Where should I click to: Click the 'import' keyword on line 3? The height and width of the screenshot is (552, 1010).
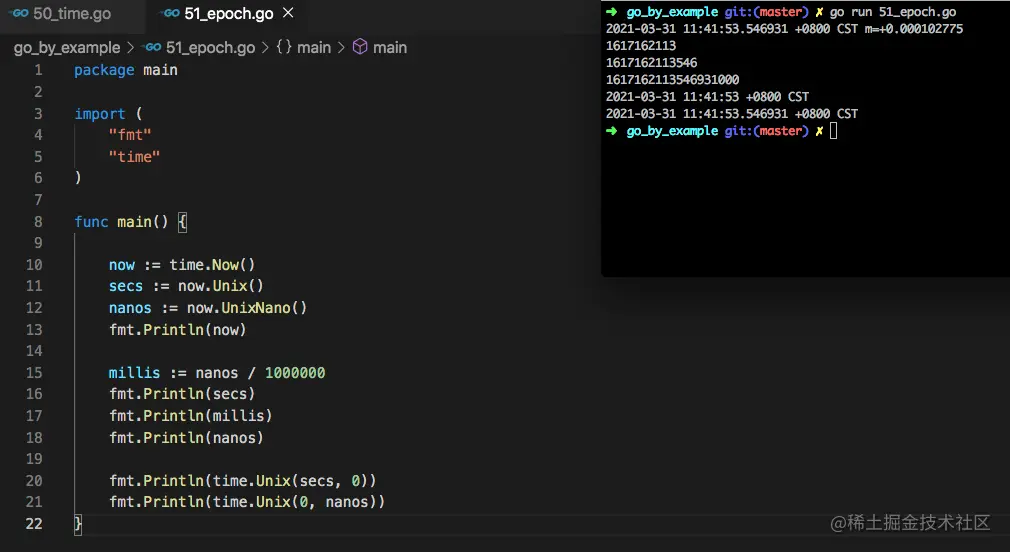tap(99, 114)
